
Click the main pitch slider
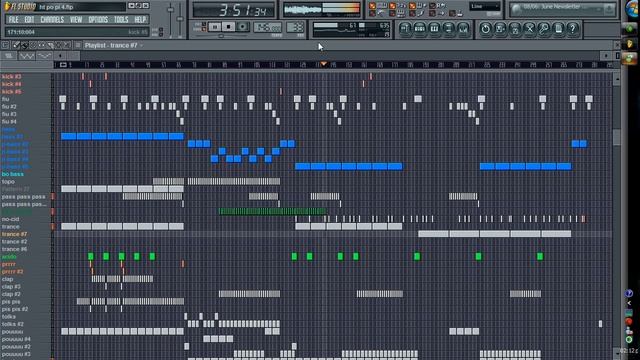tap(180, 20)
